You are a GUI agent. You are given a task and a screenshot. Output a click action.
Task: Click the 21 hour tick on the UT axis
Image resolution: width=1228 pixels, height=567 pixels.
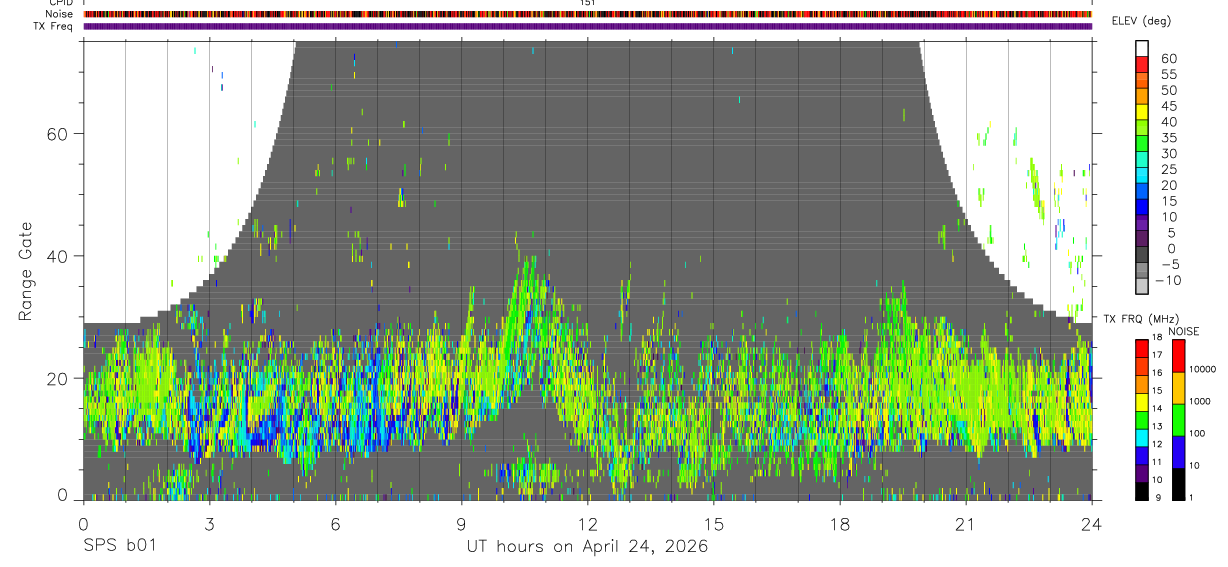966,525
